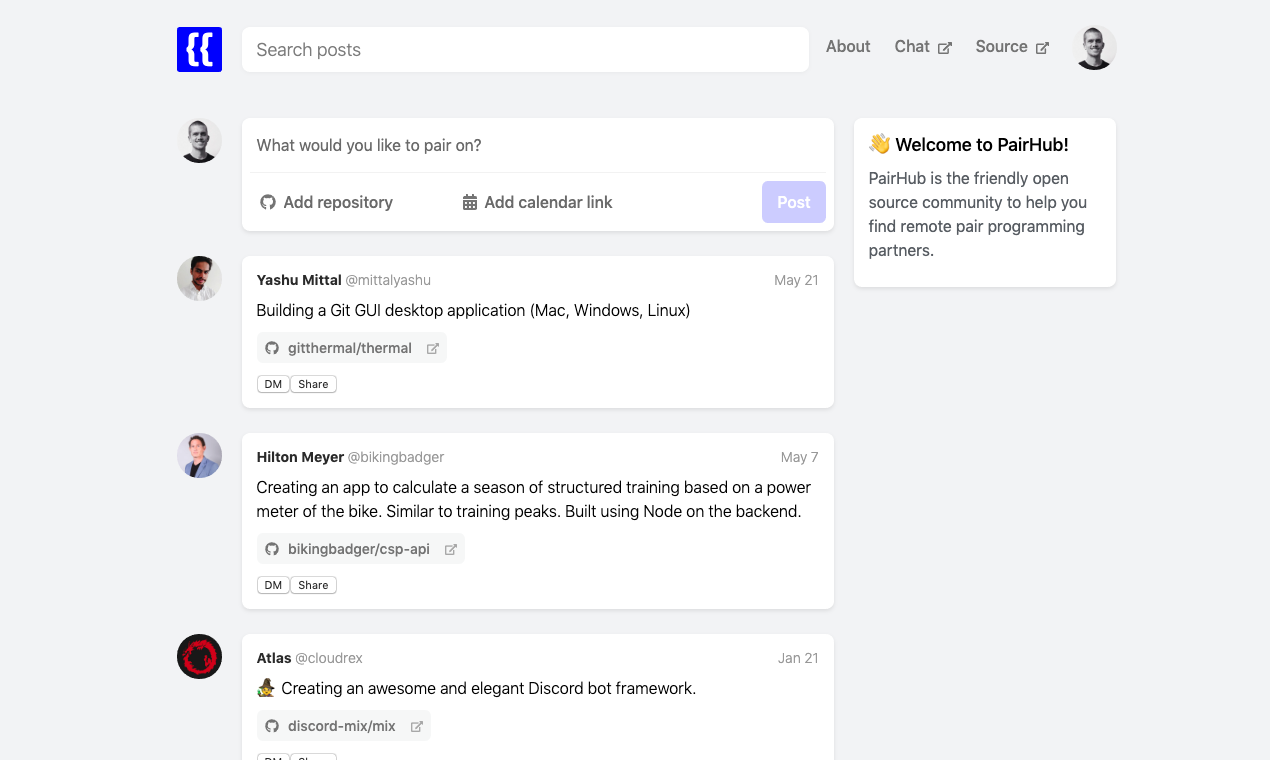DM Yashu Mittal about his post
Screen dimensions: 1270x760
click(x=272, y=383)
